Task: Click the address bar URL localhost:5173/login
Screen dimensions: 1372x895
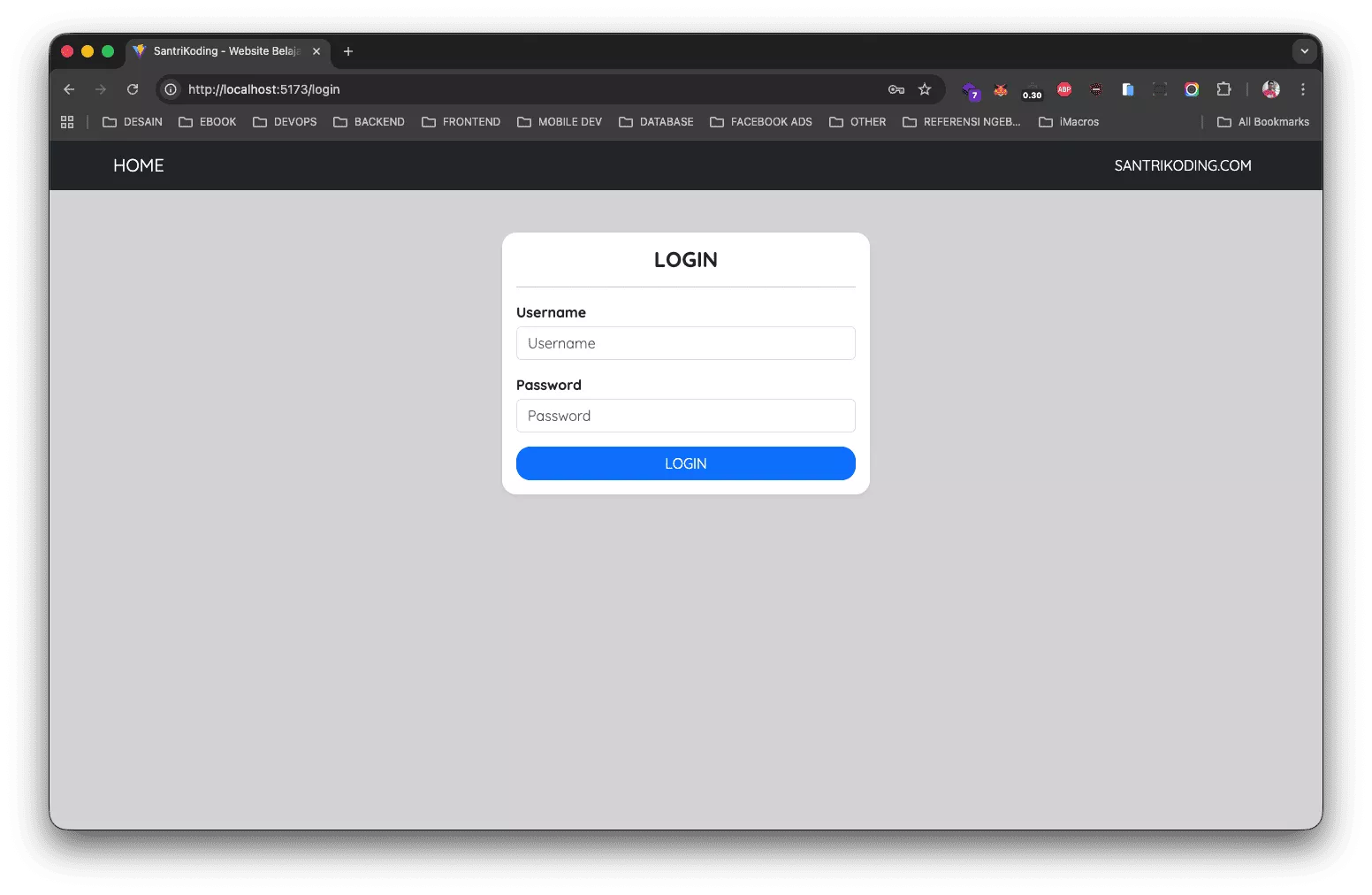Action: [264, 89]
